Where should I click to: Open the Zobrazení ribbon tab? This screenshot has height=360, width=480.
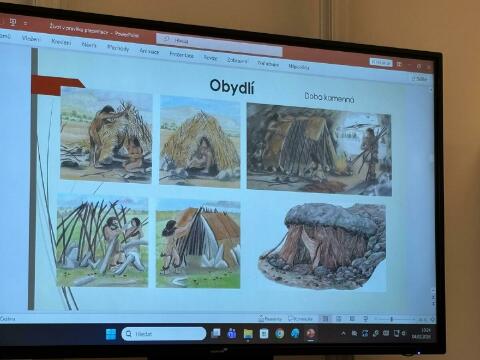[x=237, y=60]
